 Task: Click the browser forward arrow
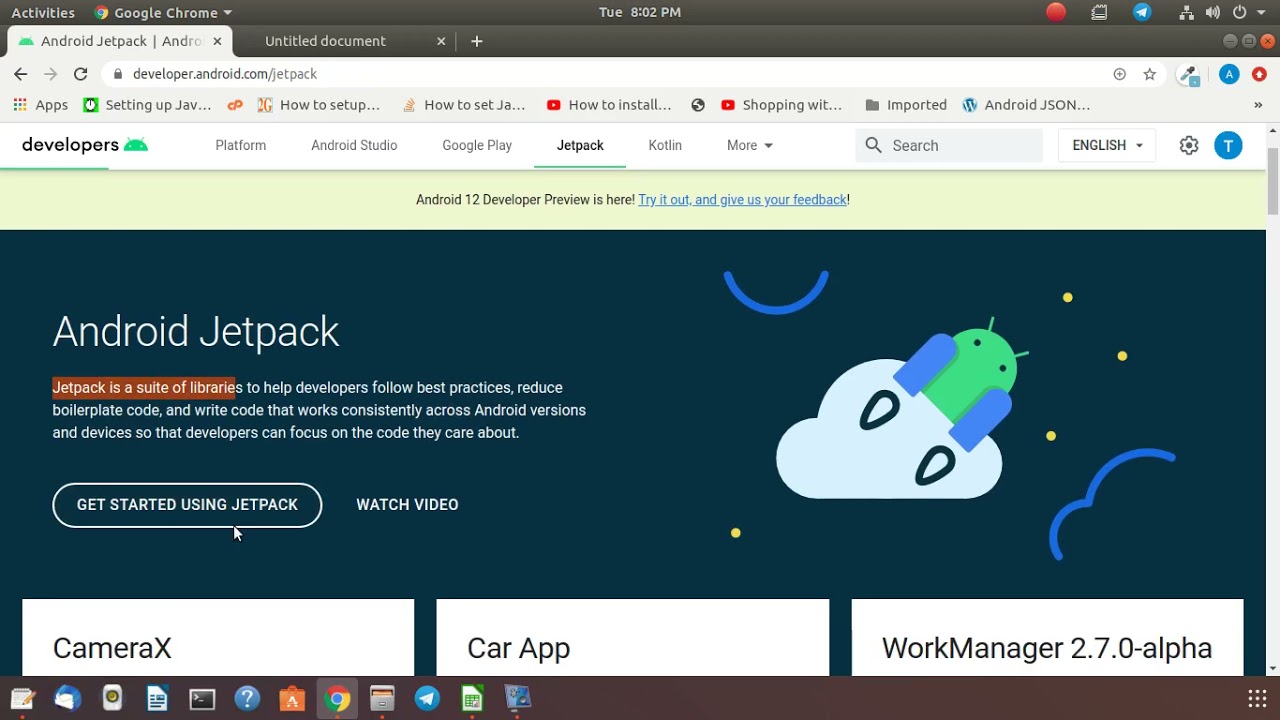[51, 74]
